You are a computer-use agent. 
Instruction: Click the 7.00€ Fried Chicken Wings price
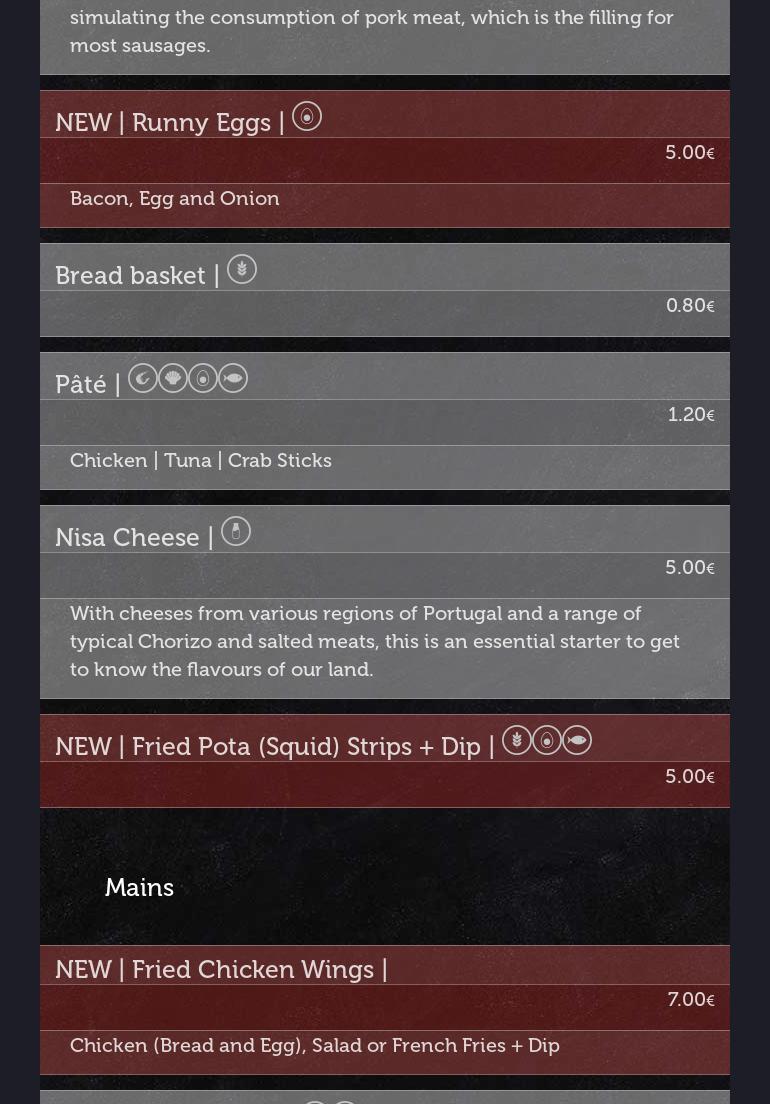pyautogui.click(x=690, y=1000)
